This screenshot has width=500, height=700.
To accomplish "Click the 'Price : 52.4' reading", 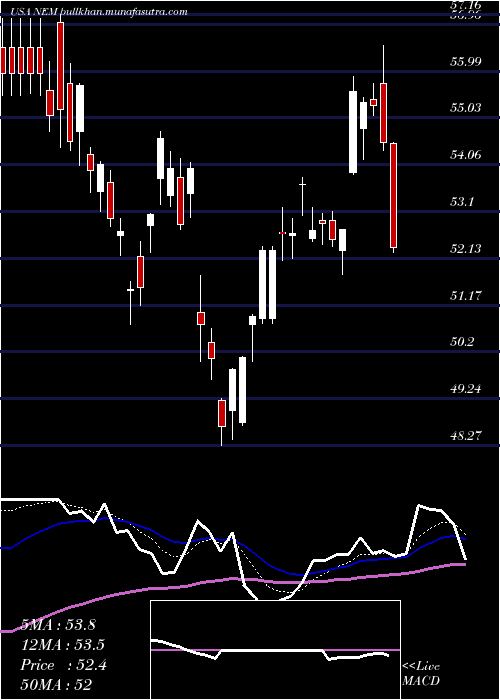I will 63,665.
